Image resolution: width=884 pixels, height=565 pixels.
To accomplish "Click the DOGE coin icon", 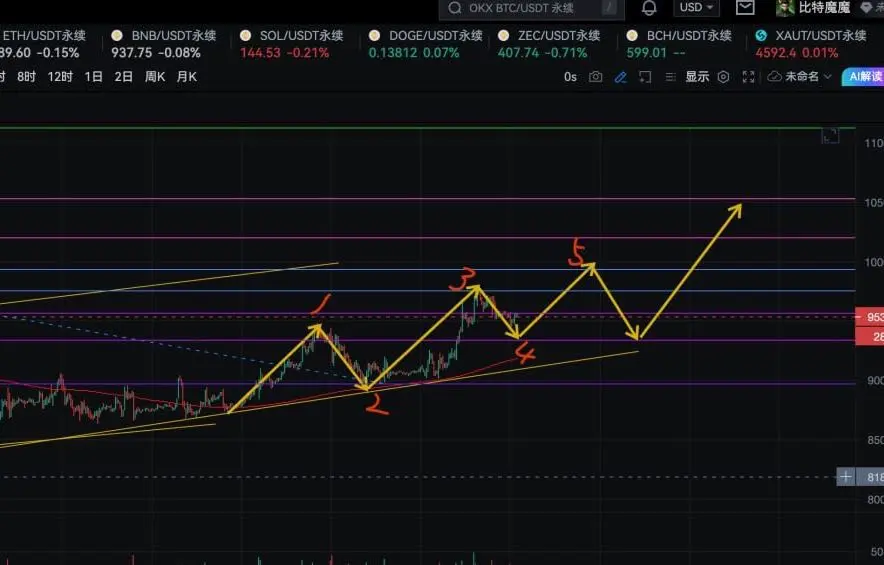I will (374, 36).
